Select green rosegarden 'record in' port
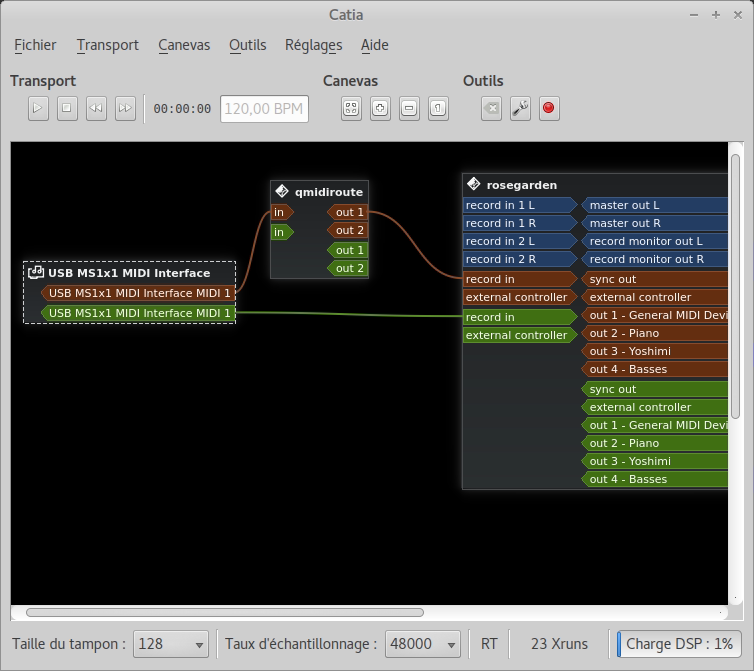The height and width of the screenshot is (671, 754). click(520, 317)
